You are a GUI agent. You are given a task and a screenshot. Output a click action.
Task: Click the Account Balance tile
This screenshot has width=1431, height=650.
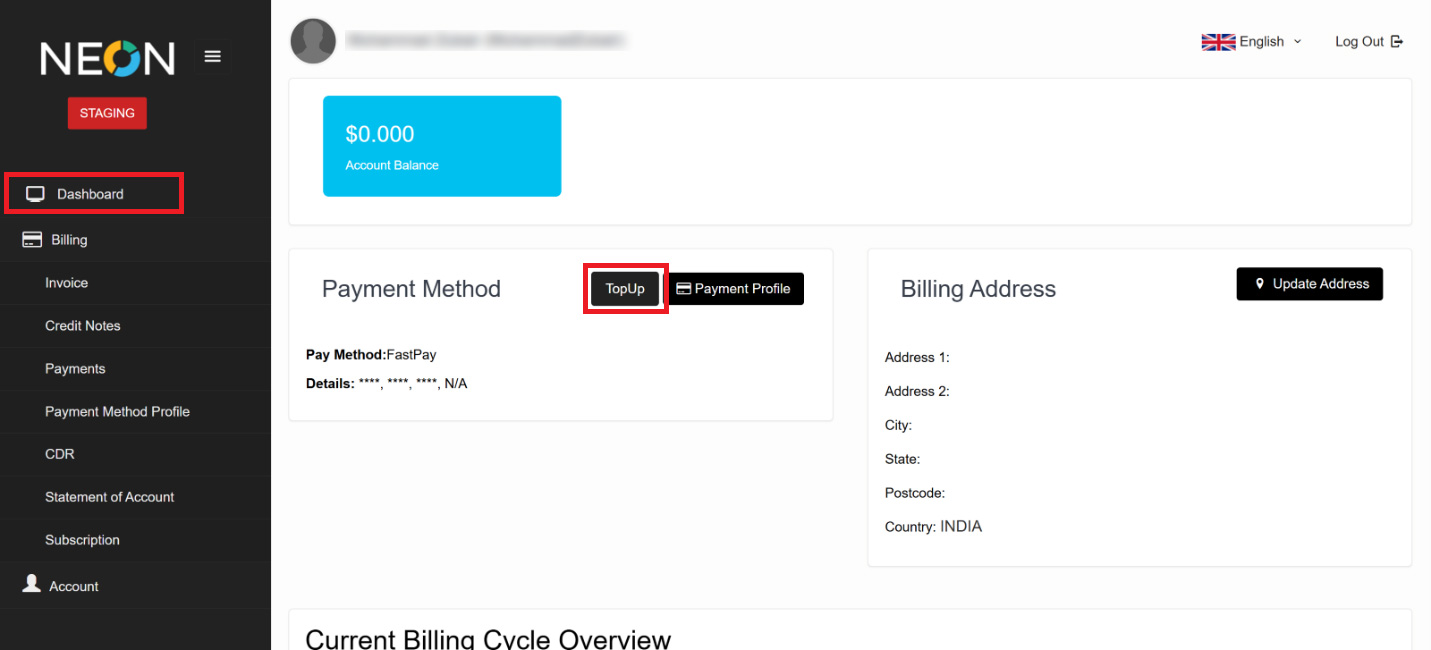click(442, 146)
